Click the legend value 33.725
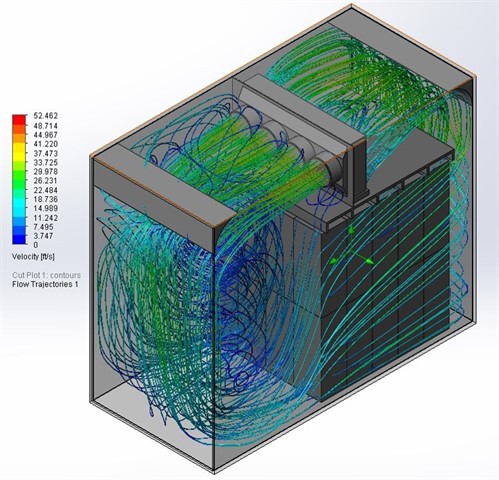This screenshot has height=480, width=499. pos(46,162)
